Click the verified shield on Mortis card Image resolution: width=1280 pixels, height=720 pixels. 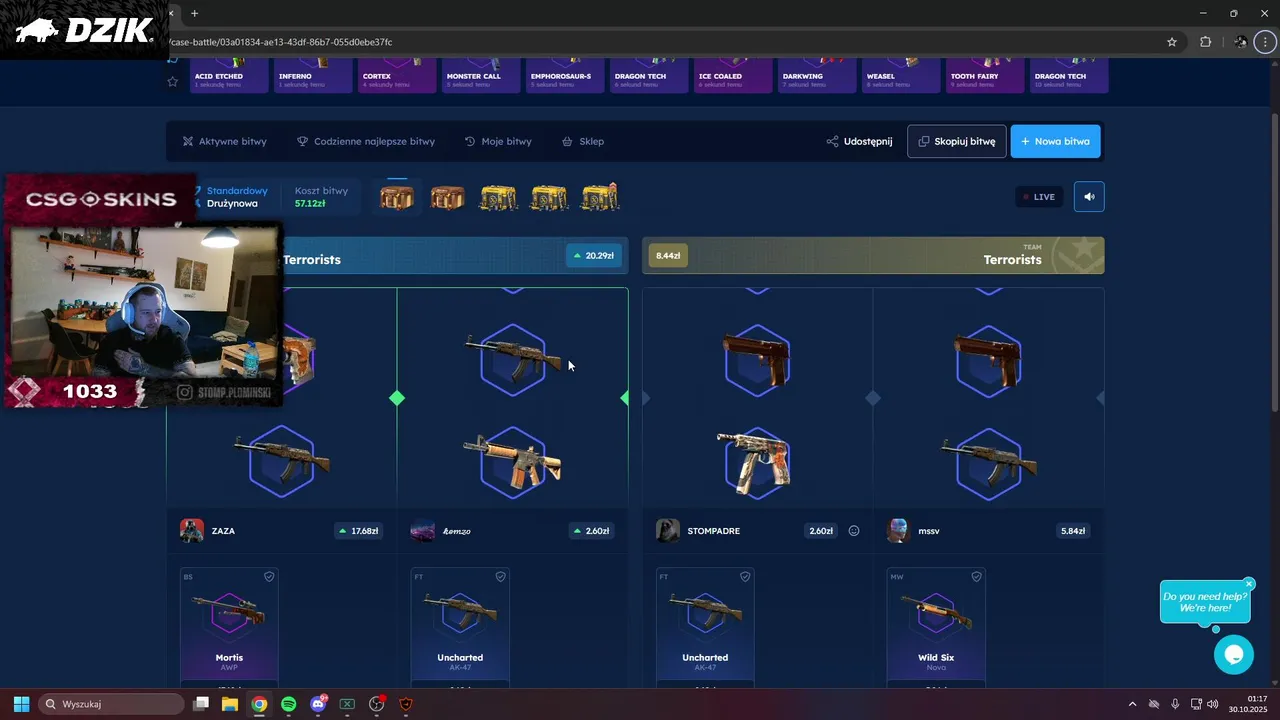(269, 577)
